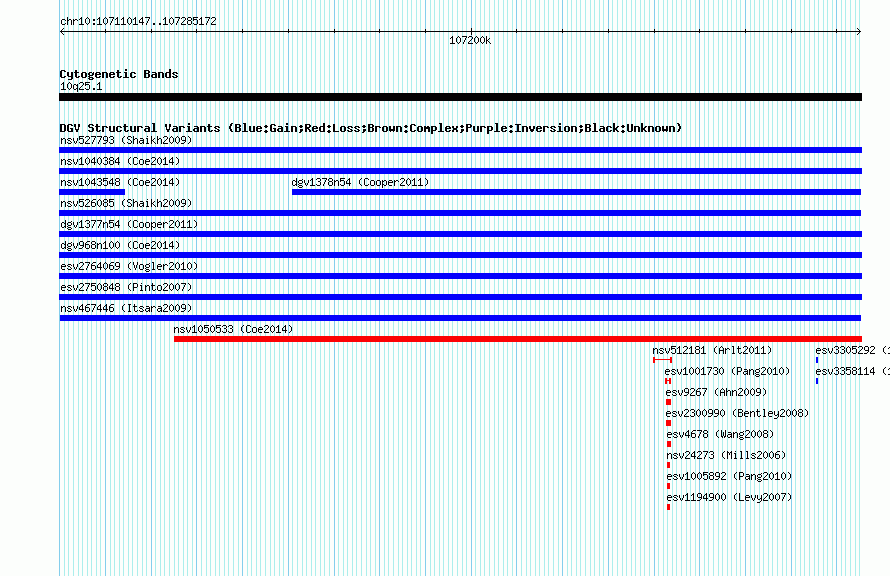
Task: Select the red marker under esv9267
Action: [x=669, y=402]
